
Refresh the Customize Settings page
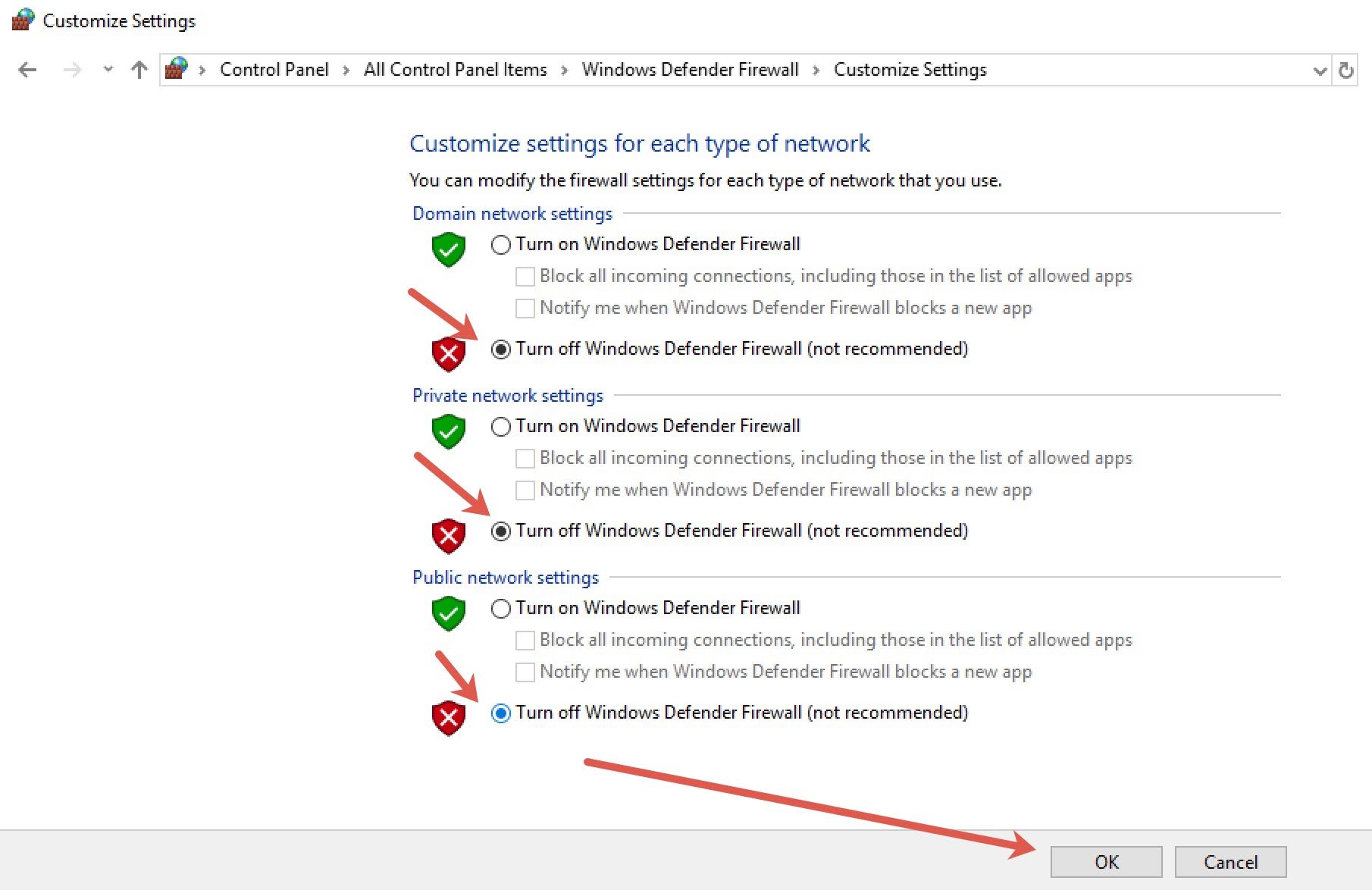(1346, 70)
